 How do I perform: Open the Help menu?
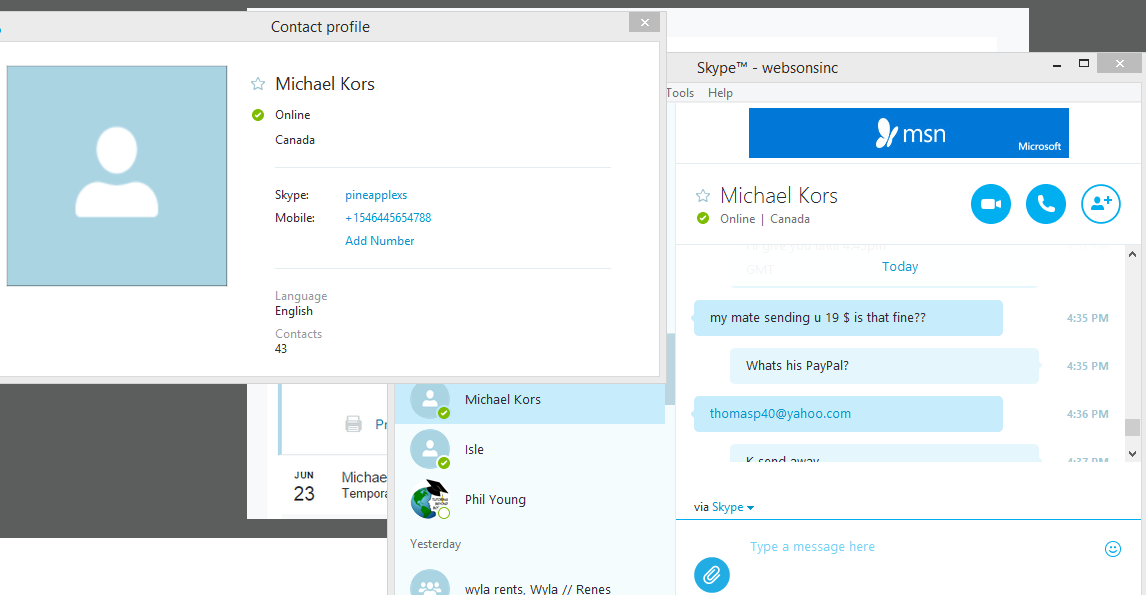pos(720,93)
